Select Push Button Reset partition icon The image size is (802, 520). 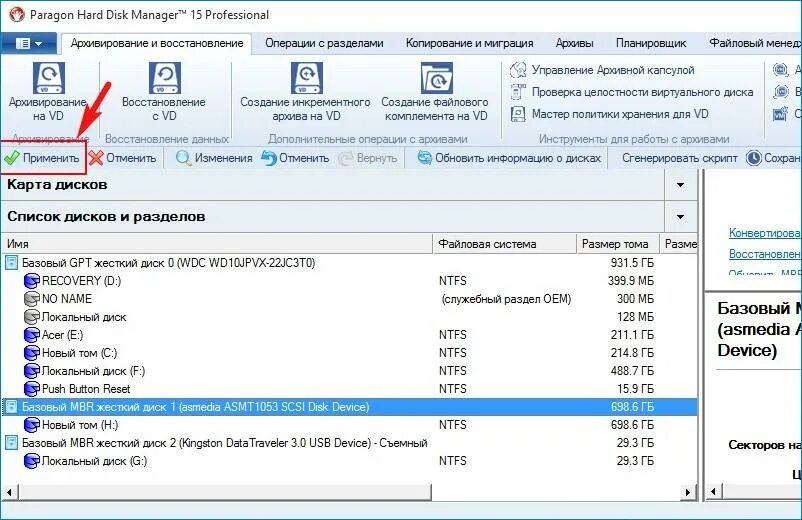pyautogui.click(x=31, y=389)
